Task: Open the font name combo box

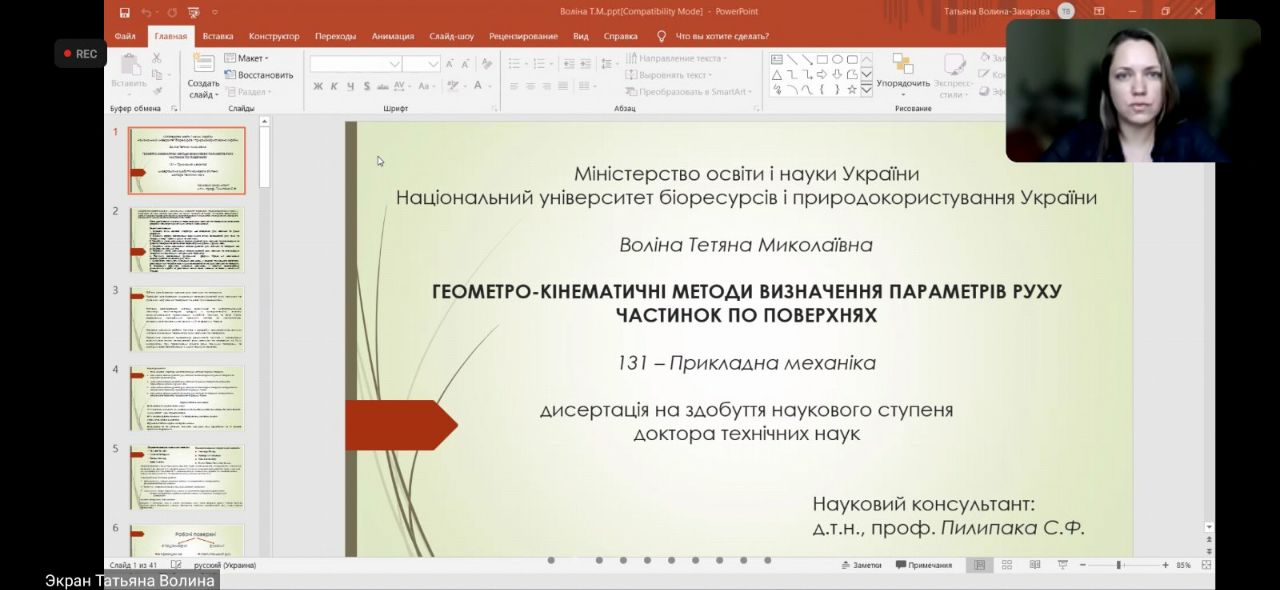Action: tap(354, 63)
